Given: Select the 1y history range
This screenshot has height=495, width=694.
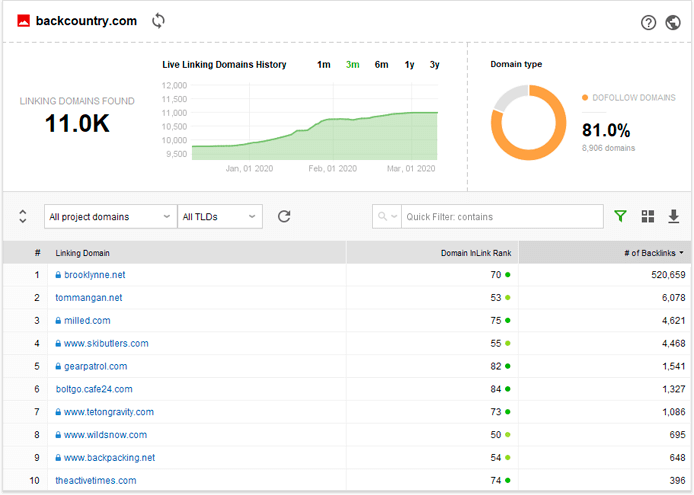Looking at the screenshot, I should coord(409,65).
